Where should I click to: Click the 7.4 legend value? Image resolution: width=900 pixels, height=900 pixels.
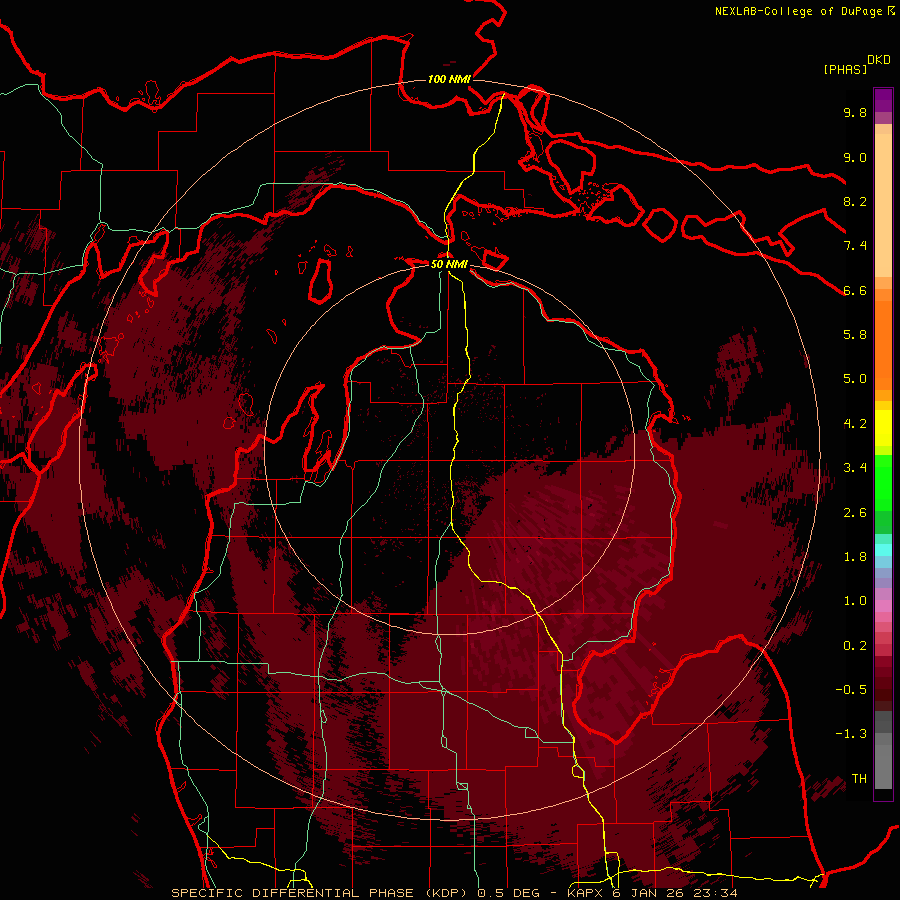pyautogui.click(x=855, y=246)
